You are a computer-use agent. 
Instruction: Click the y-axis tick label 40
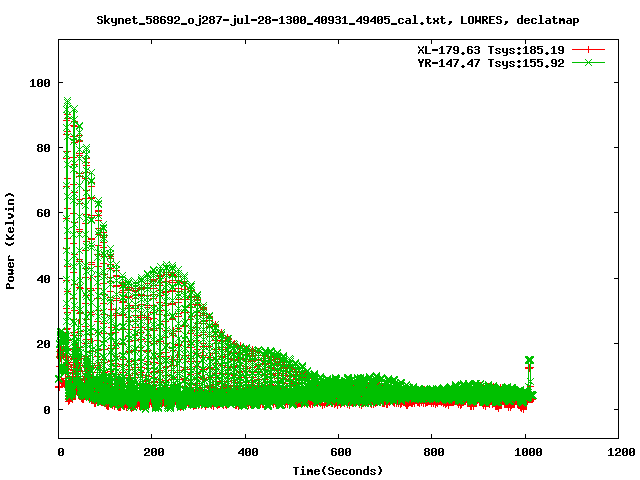coord(43,280)
